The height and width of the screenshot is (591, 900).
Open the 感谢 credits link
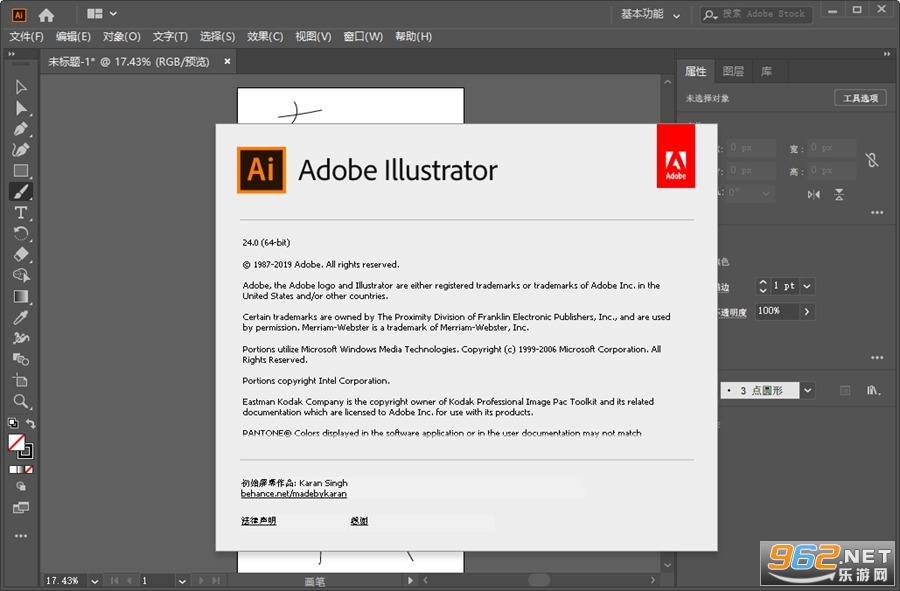[x=359, y=520]
